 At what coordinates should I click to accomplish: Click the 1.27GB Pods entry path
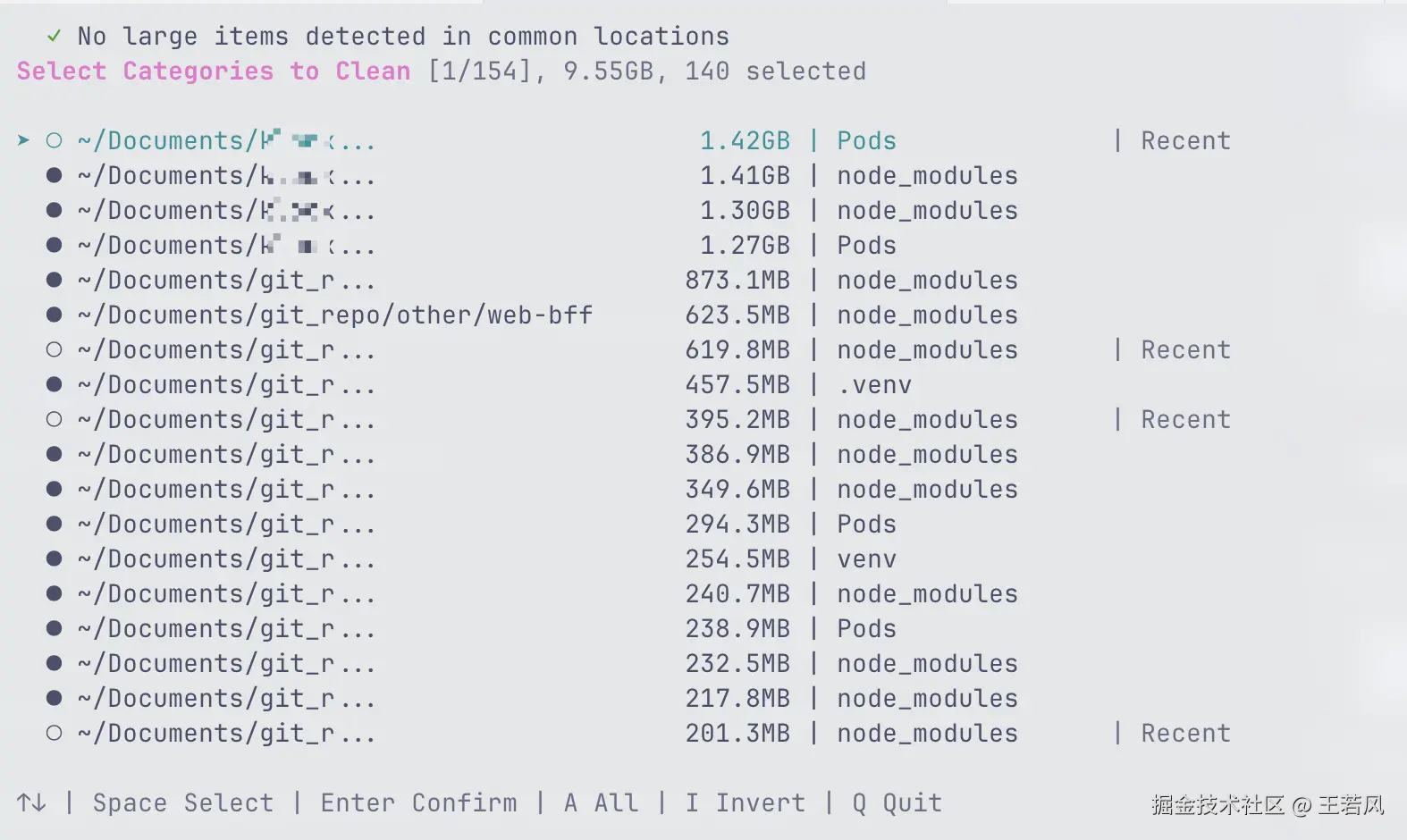(x=226, y=245)
